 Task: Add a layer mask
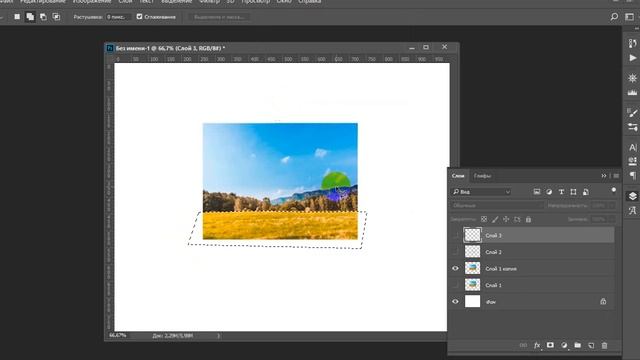[550, 345]
